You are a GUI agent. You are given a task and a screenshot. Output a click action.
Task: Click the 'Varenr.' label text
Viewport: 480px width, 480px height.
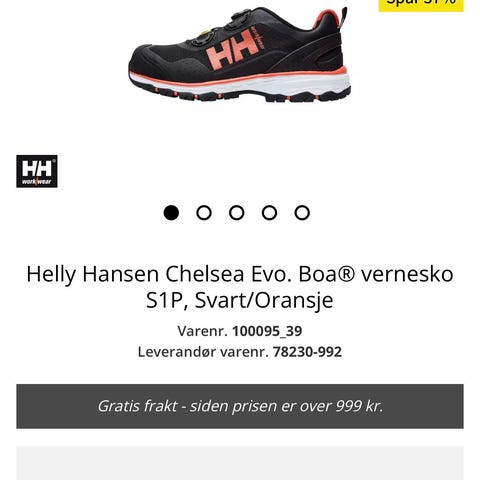(x=202, y=331)
